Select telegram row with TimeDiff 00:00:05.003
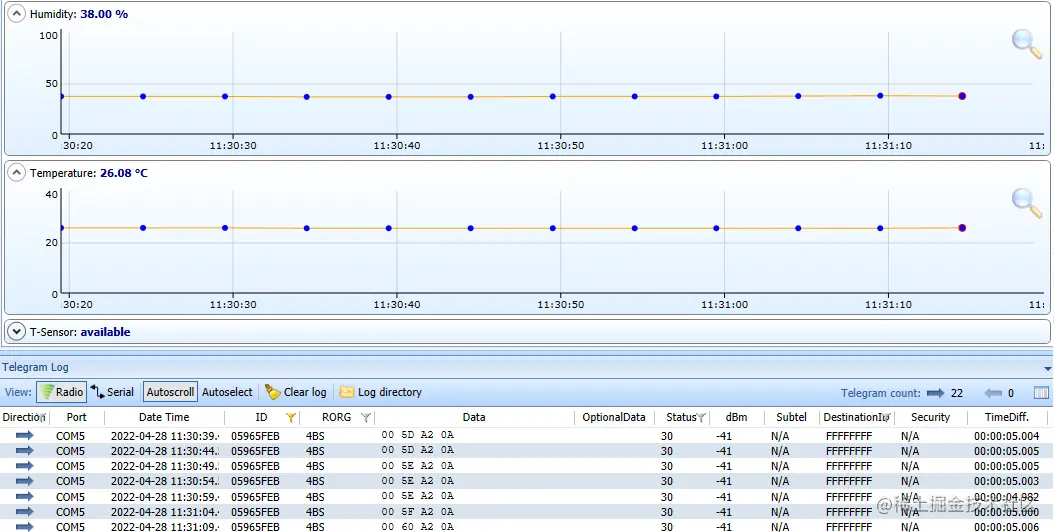This screenshot has height=532, width=1054. (x=527, y=481)
